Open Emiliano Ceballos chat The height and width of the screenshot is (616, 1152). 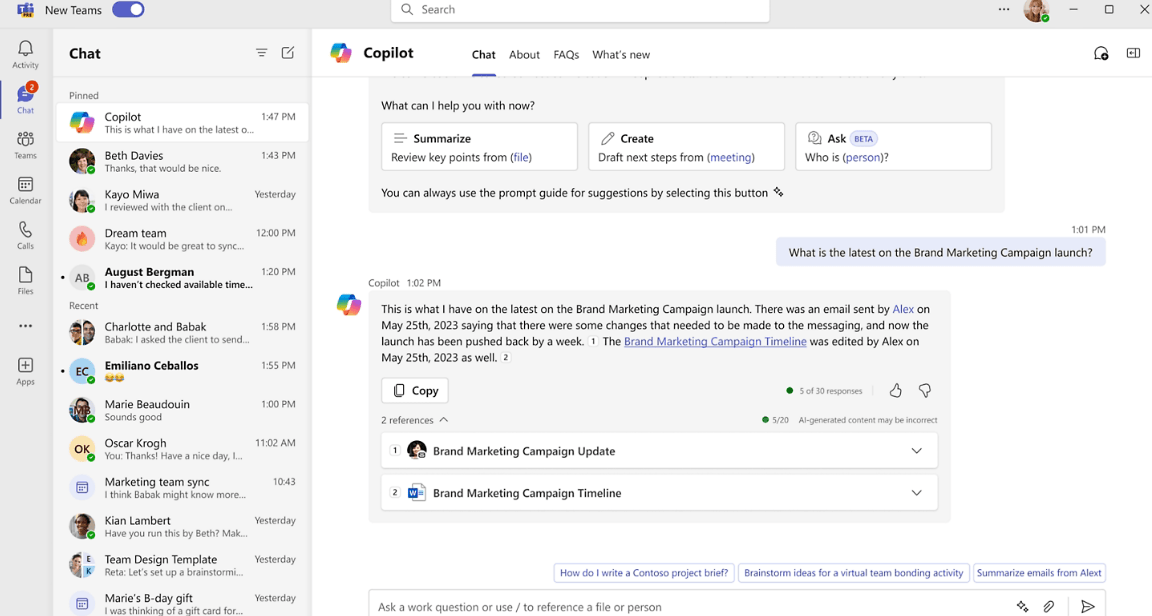point(182,371)
